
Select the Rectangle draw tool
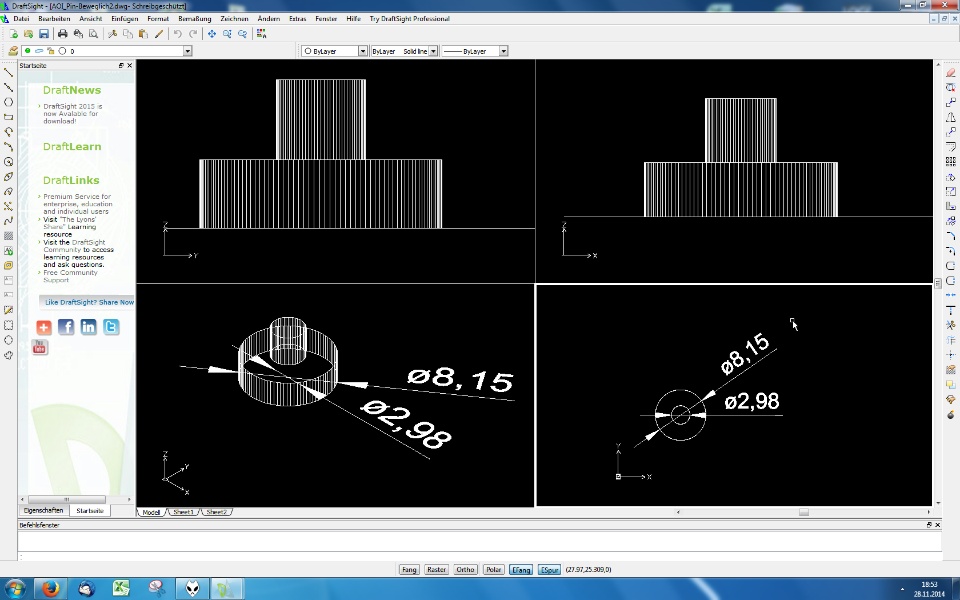coord(9,117)
